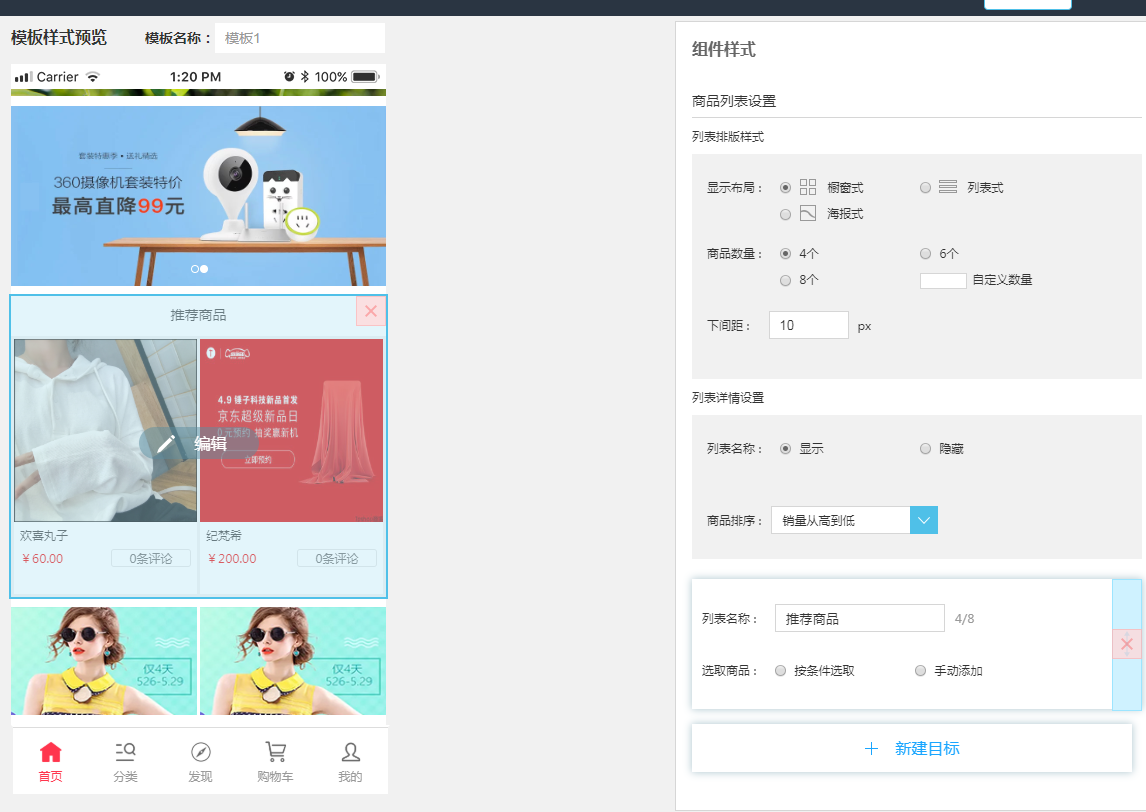
Task: Open the 我的 profile icon
Action: tap(350, 753)
